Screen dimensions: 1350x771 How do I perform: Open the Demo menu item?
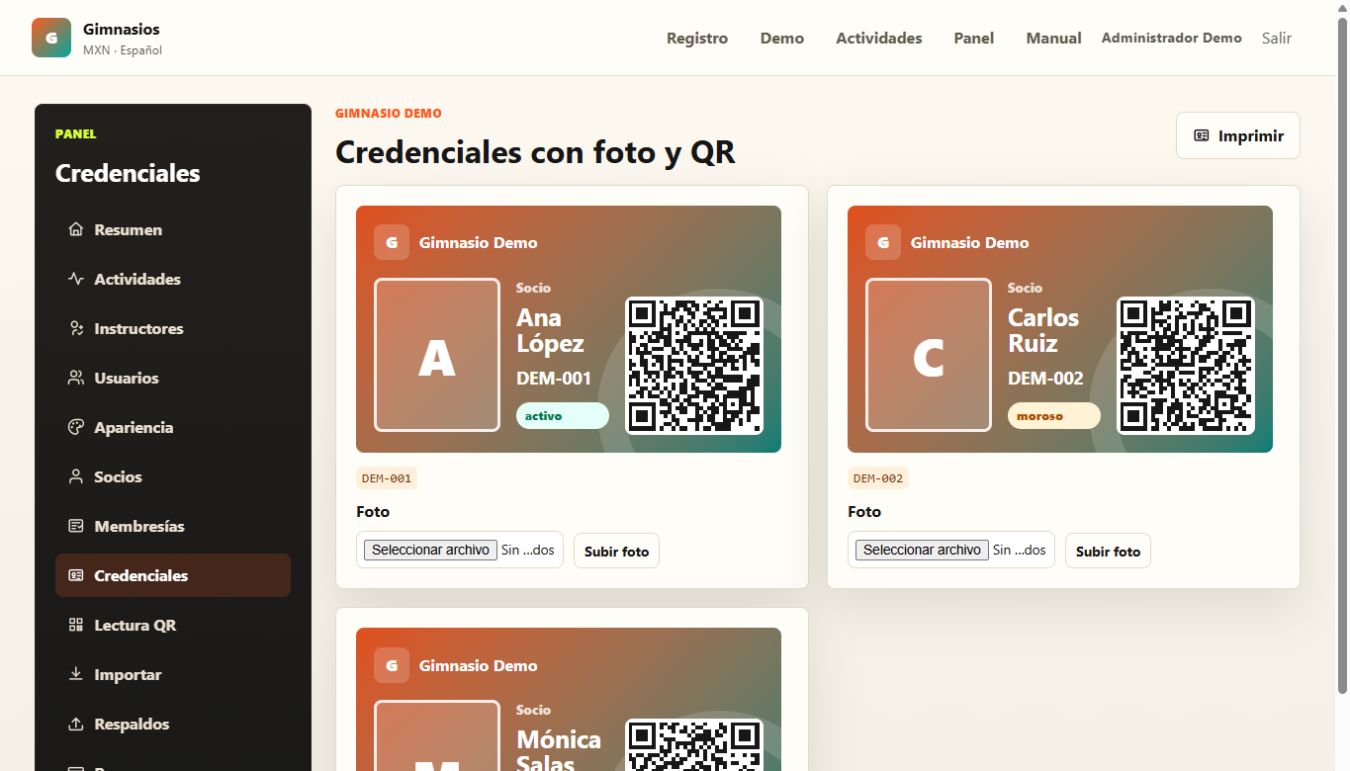pos(782,38)
